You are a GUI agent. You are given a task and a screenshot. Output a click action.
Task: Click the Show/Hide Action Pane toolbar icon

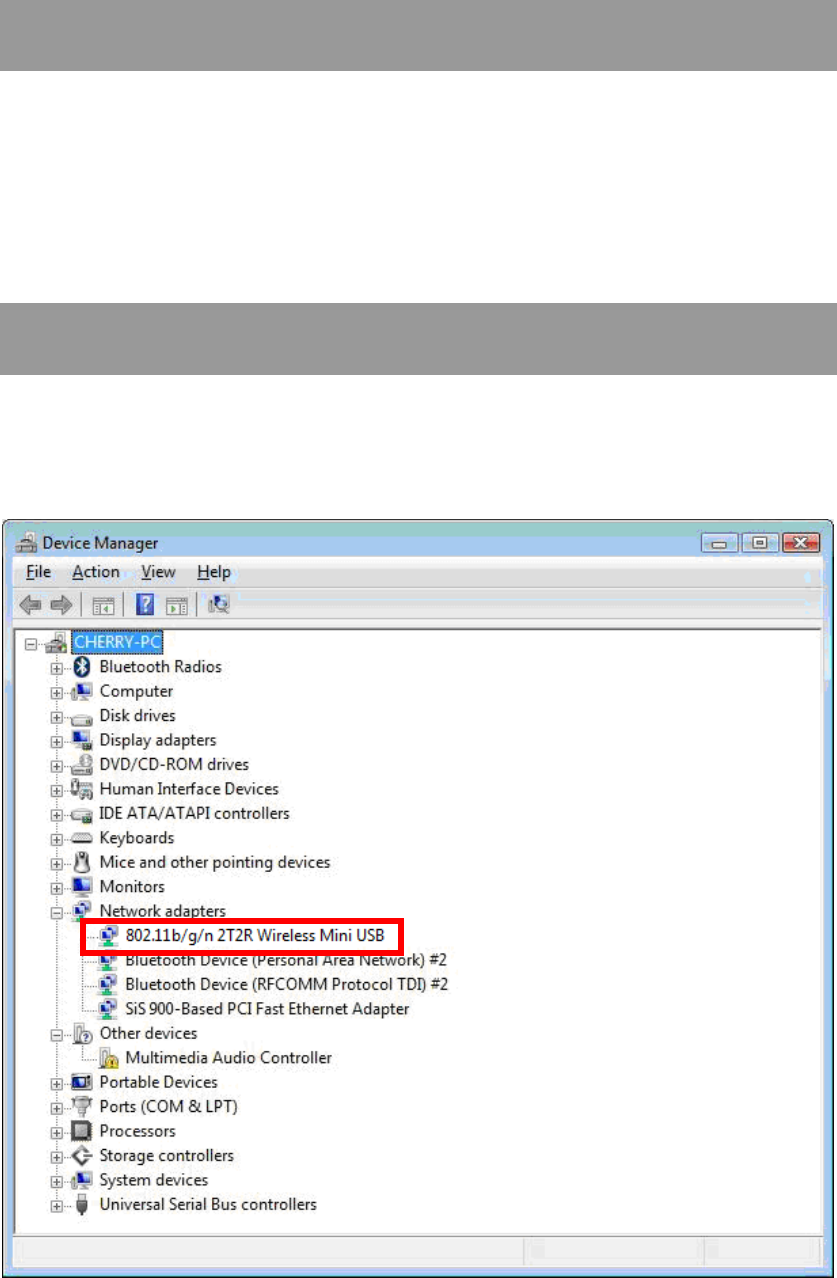click(x=176, y=605)
